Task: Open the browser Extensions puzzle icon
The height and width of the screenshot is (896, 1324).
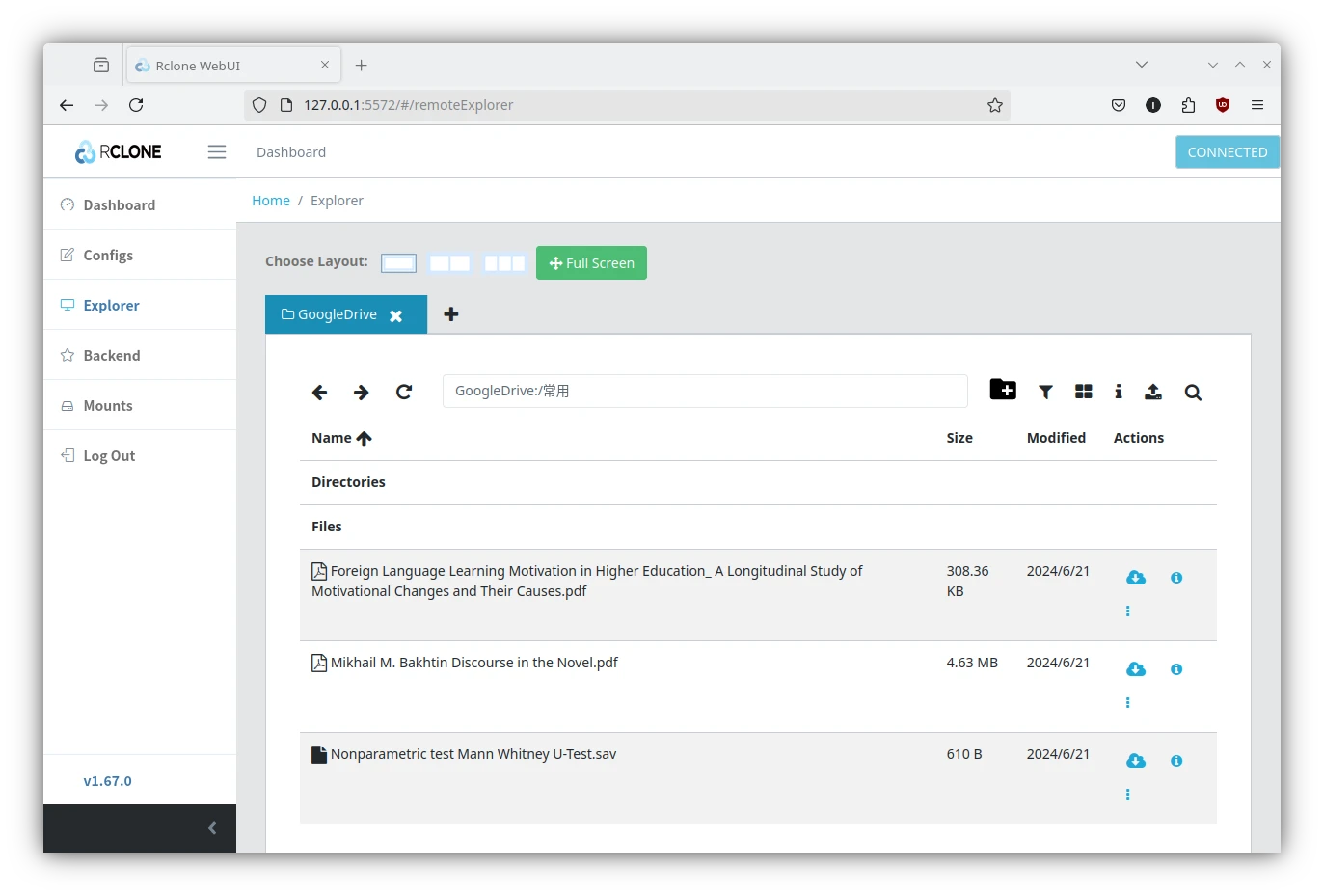Action: (1188, 105)
